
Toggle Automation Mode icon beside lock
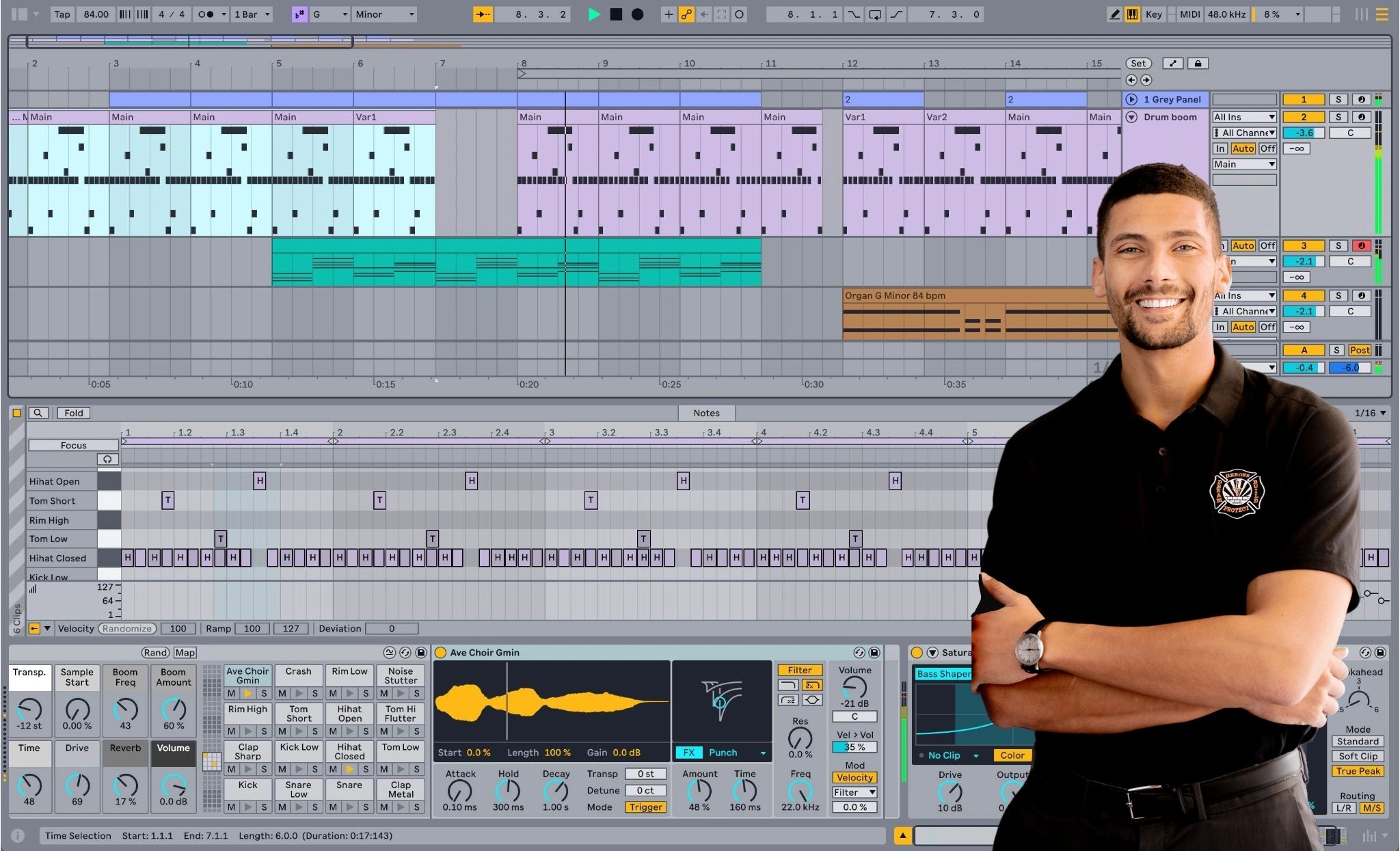[x=1173, y=64]
